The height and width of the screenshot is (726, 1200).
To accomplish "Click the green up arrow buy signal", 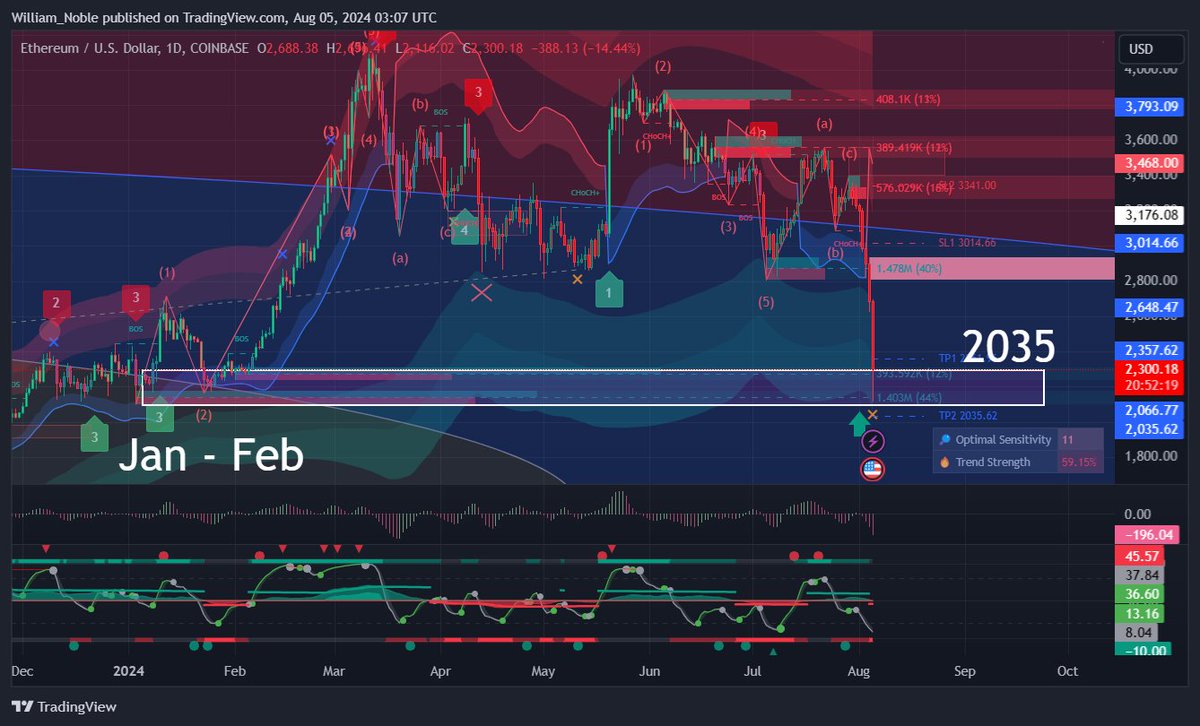I will point(858,425).
